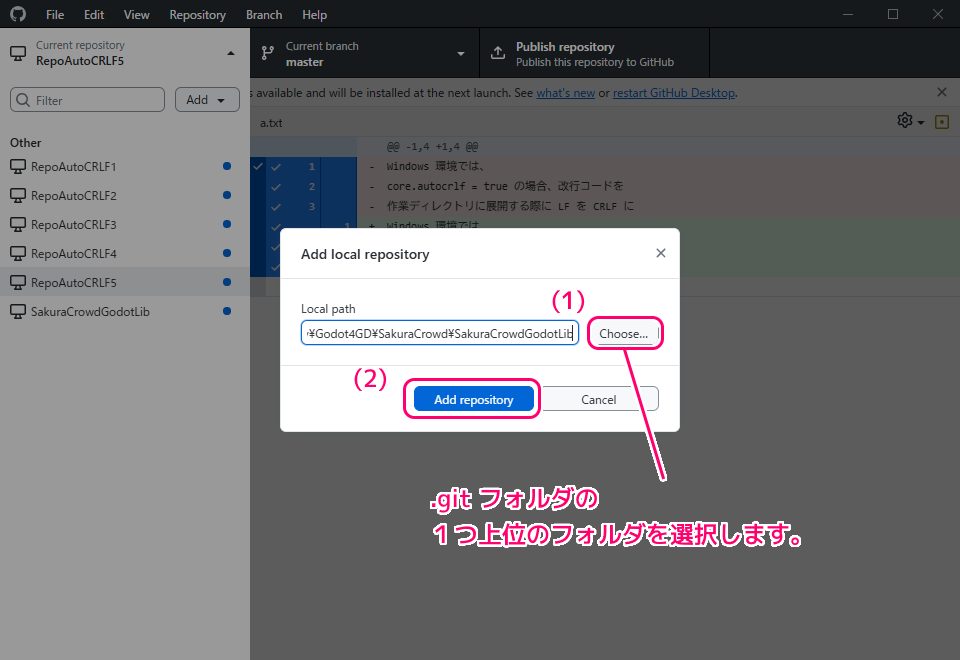Image resolution: width=960 pixels, height=660 pixels.
Task: Select RepoAutoCRLF3 in repository list
Action: tap(74, 225)
